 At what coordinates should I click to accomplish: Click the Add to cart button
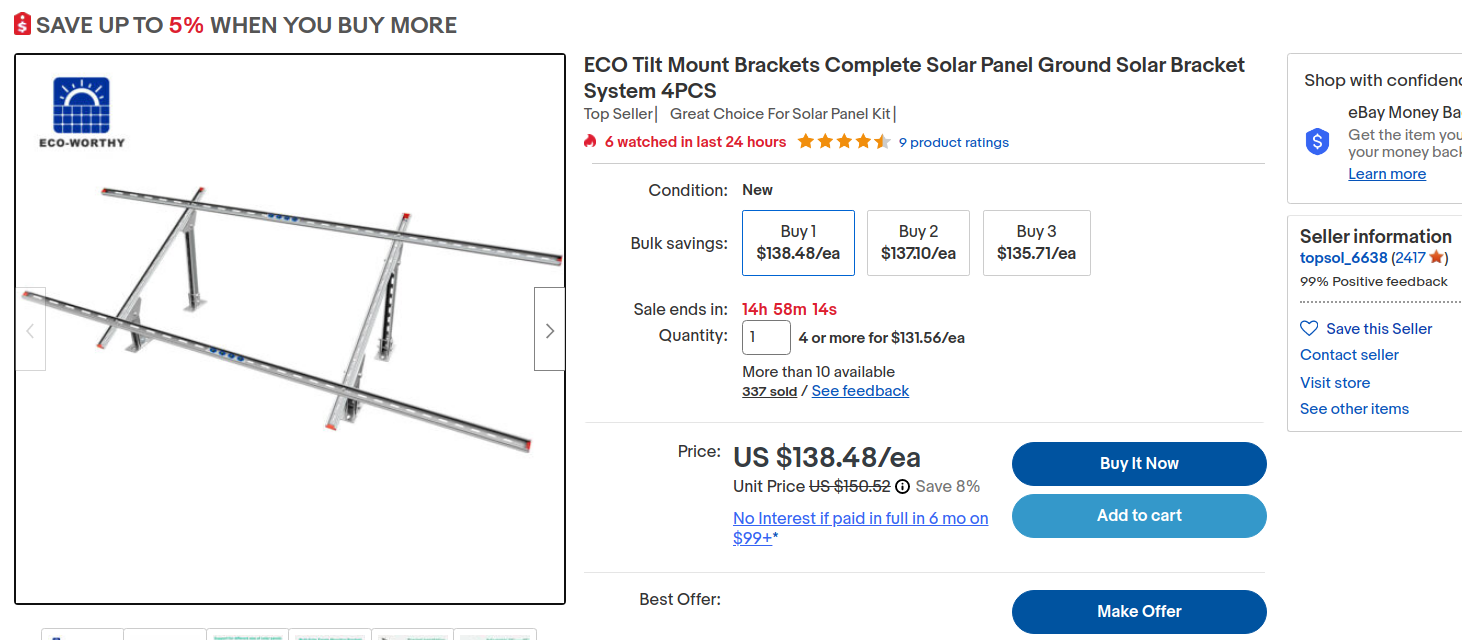pos(1139,516)
